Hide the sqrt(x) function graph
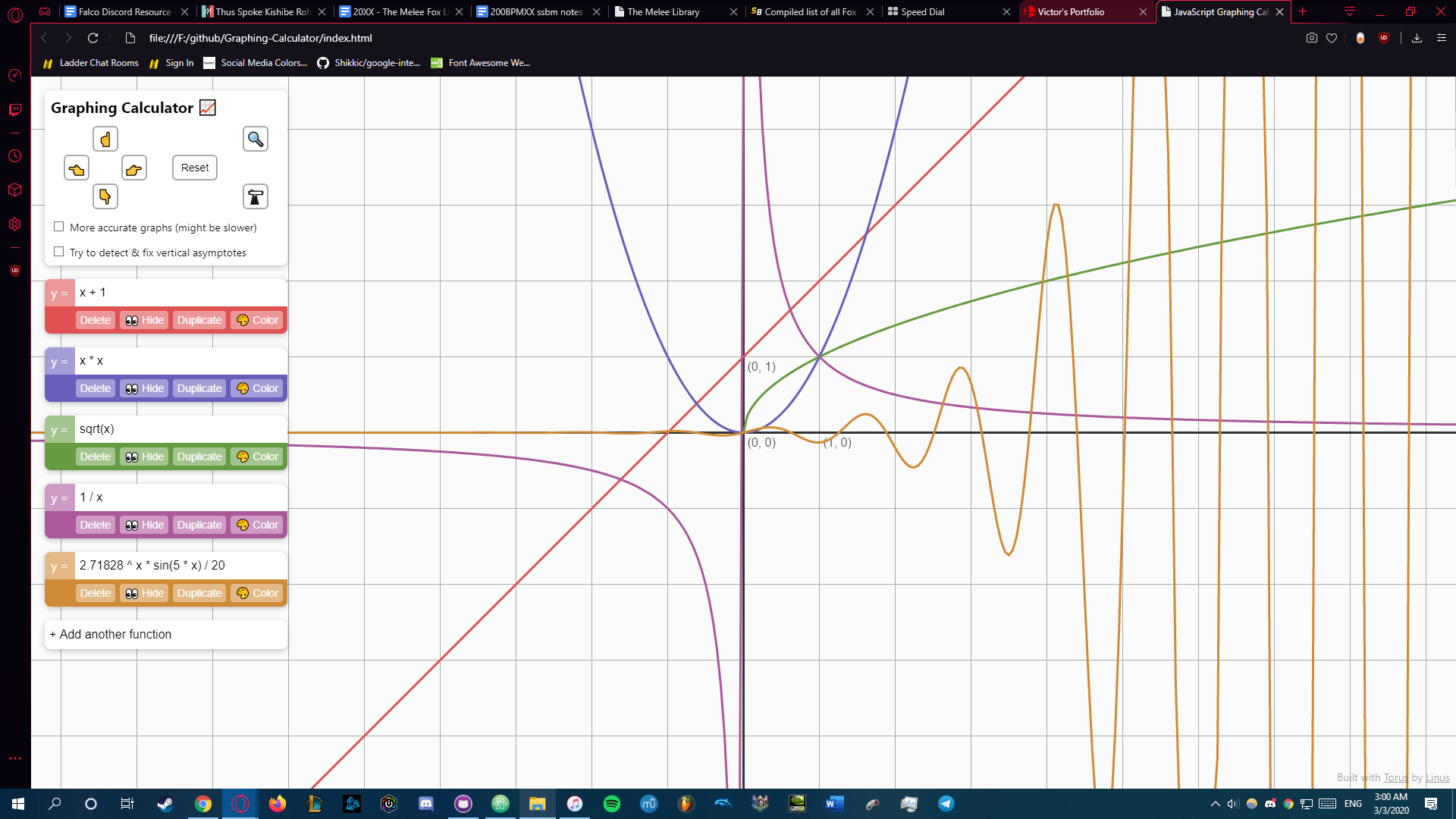 [144, 457]
